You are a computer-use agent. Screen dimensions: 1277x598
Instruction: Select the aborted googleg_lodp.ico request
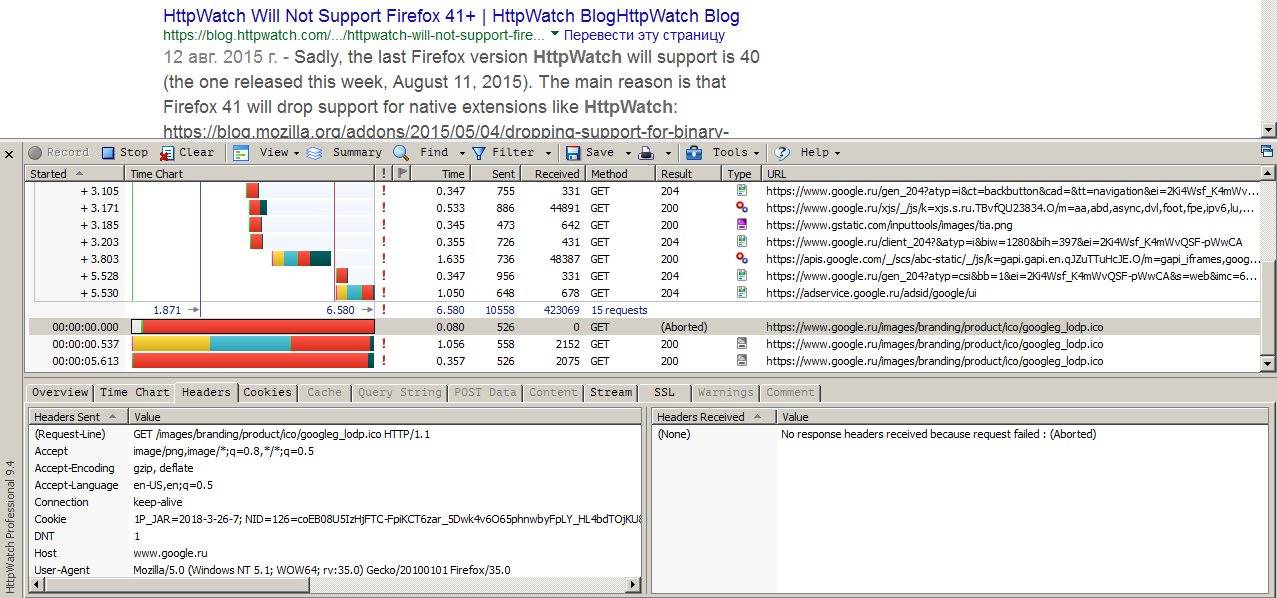click(643, 327)
